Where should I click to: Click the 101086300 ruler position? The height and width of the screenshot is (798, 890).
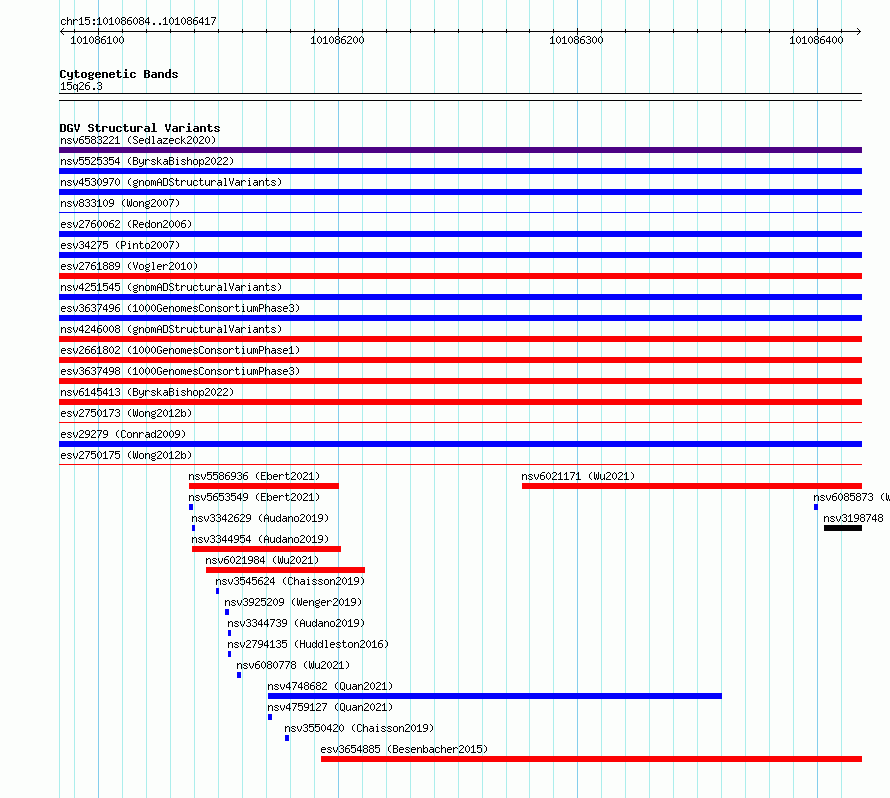pos(576,40)
